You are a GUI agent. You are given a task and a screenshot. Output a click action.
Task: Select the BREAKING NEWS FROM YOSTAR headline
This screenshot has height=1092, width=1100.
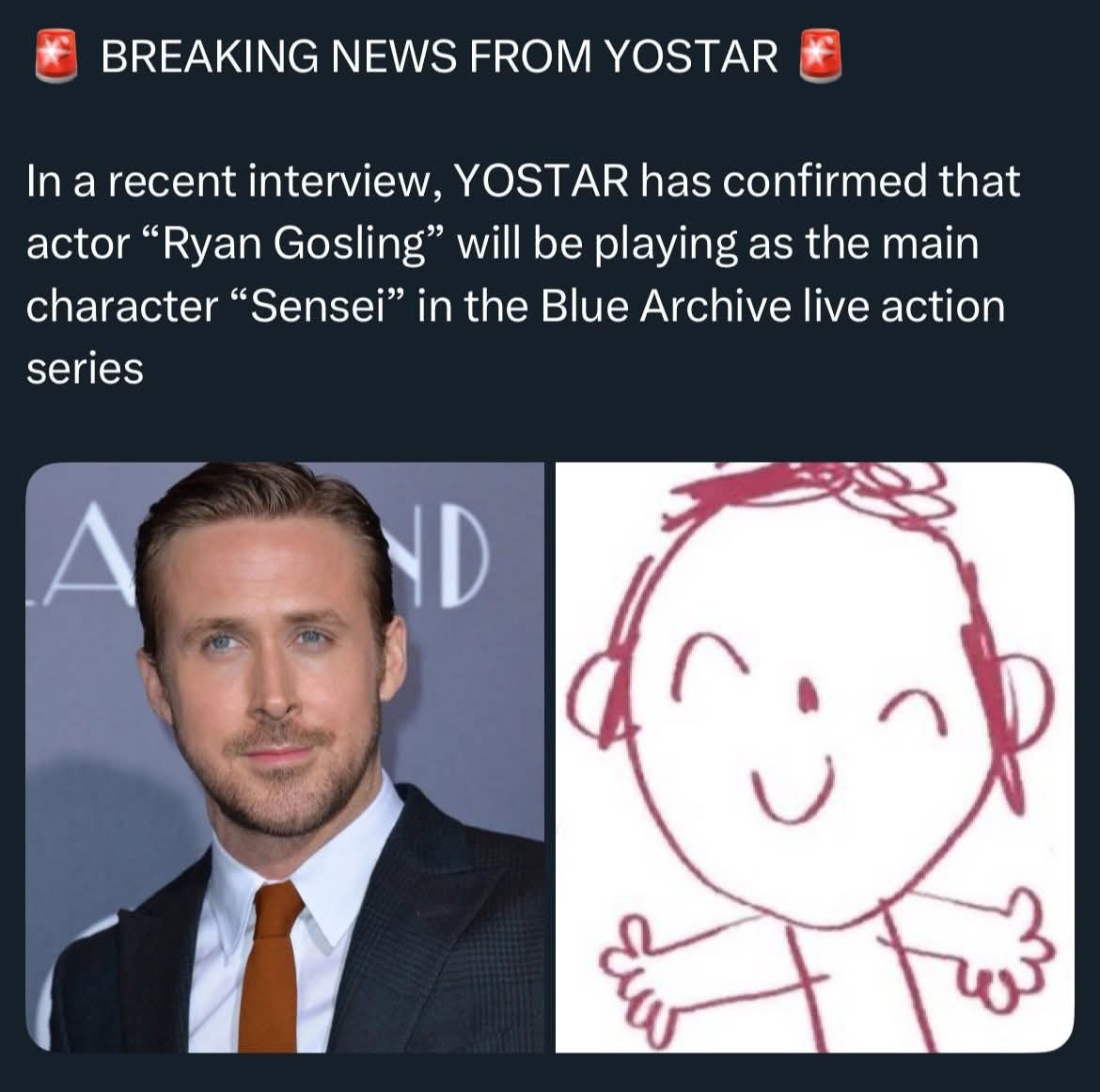click(x=439, y=56)
